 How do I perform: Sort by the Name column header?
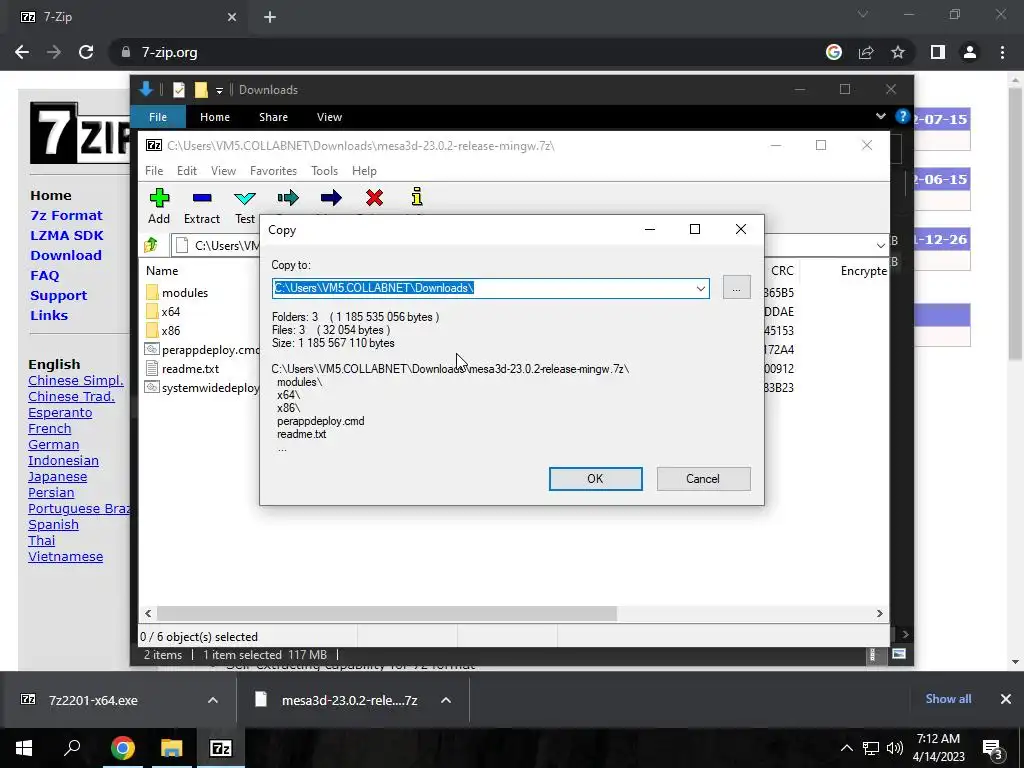[163, 270]
